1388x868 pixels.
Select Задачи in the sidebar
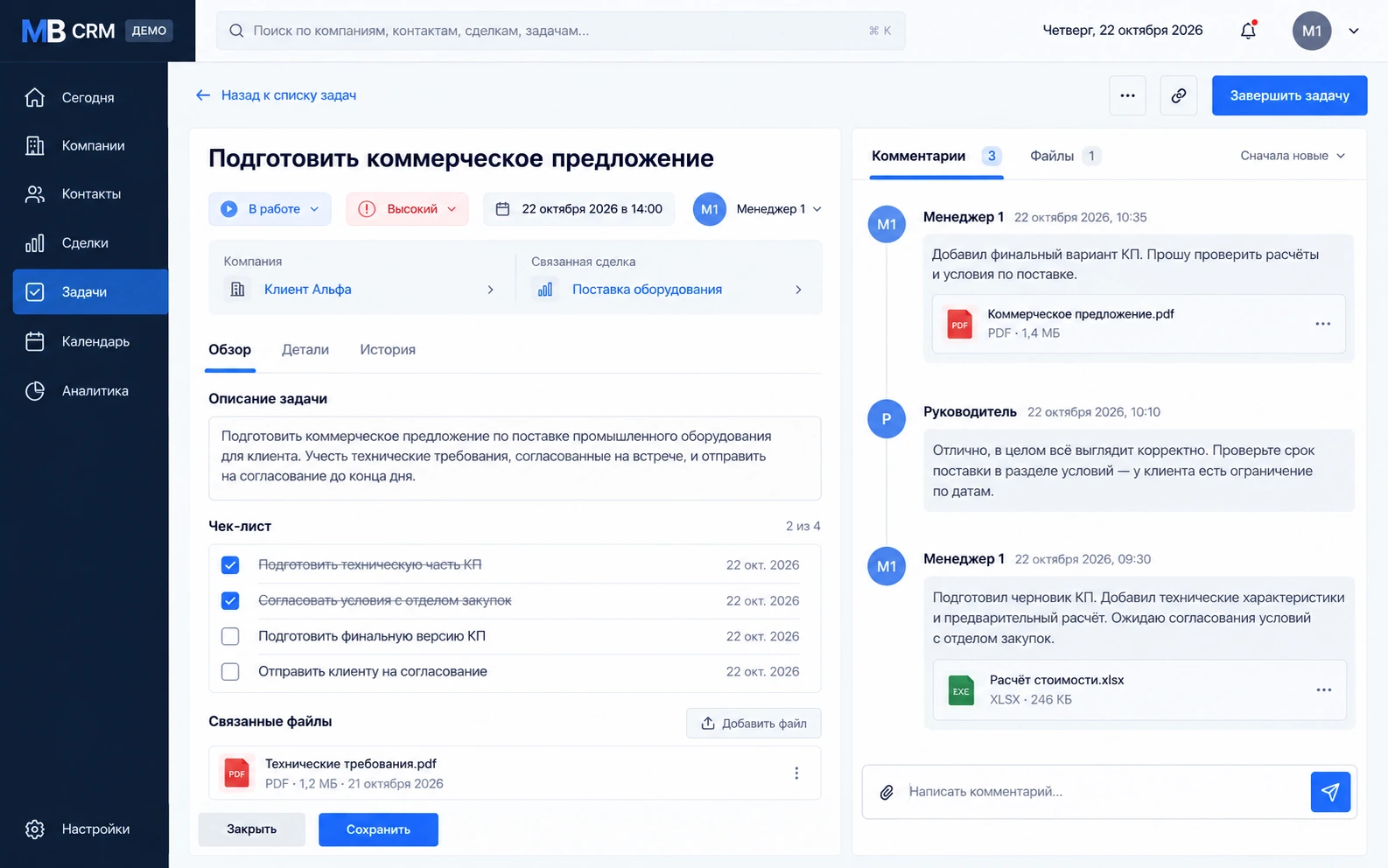click(90, 291)
